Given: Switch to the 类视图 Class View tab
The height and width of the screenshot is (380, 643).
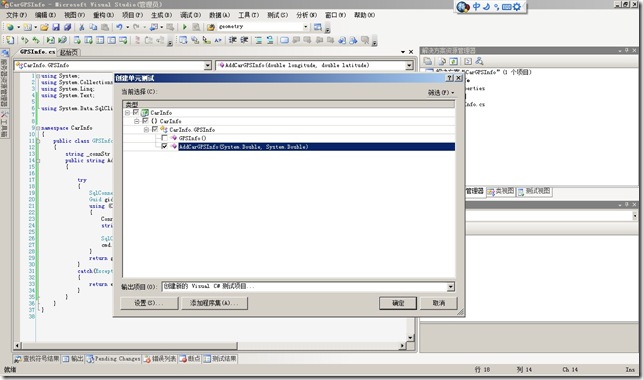Looking at the screenshot, I should click(501, 191).
